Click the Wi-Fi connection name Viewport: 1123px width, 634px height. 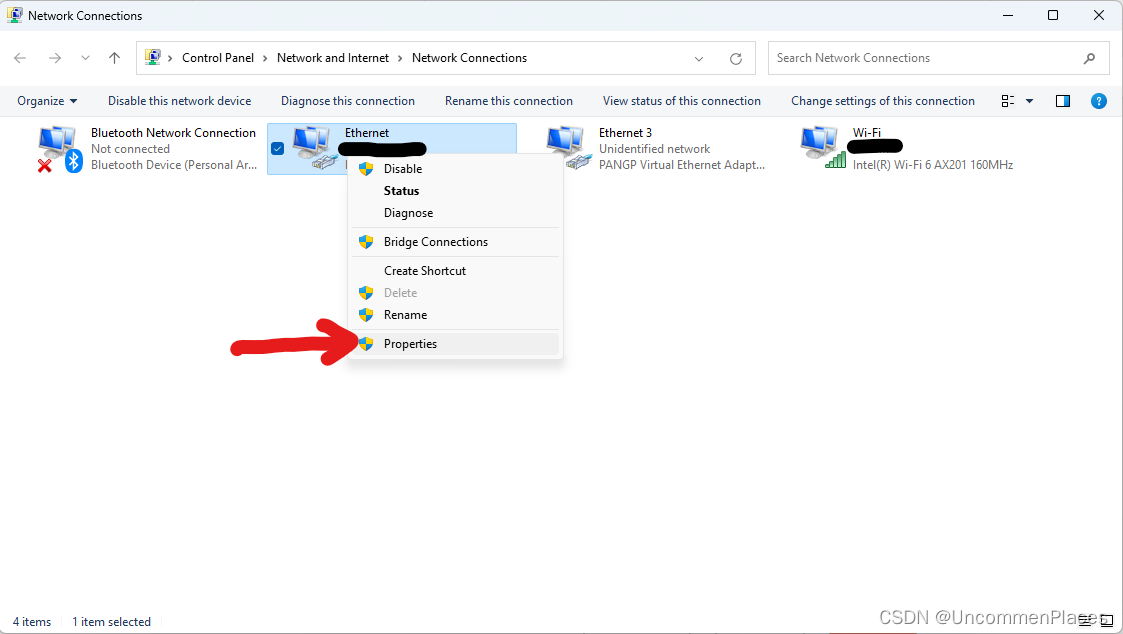867,133
